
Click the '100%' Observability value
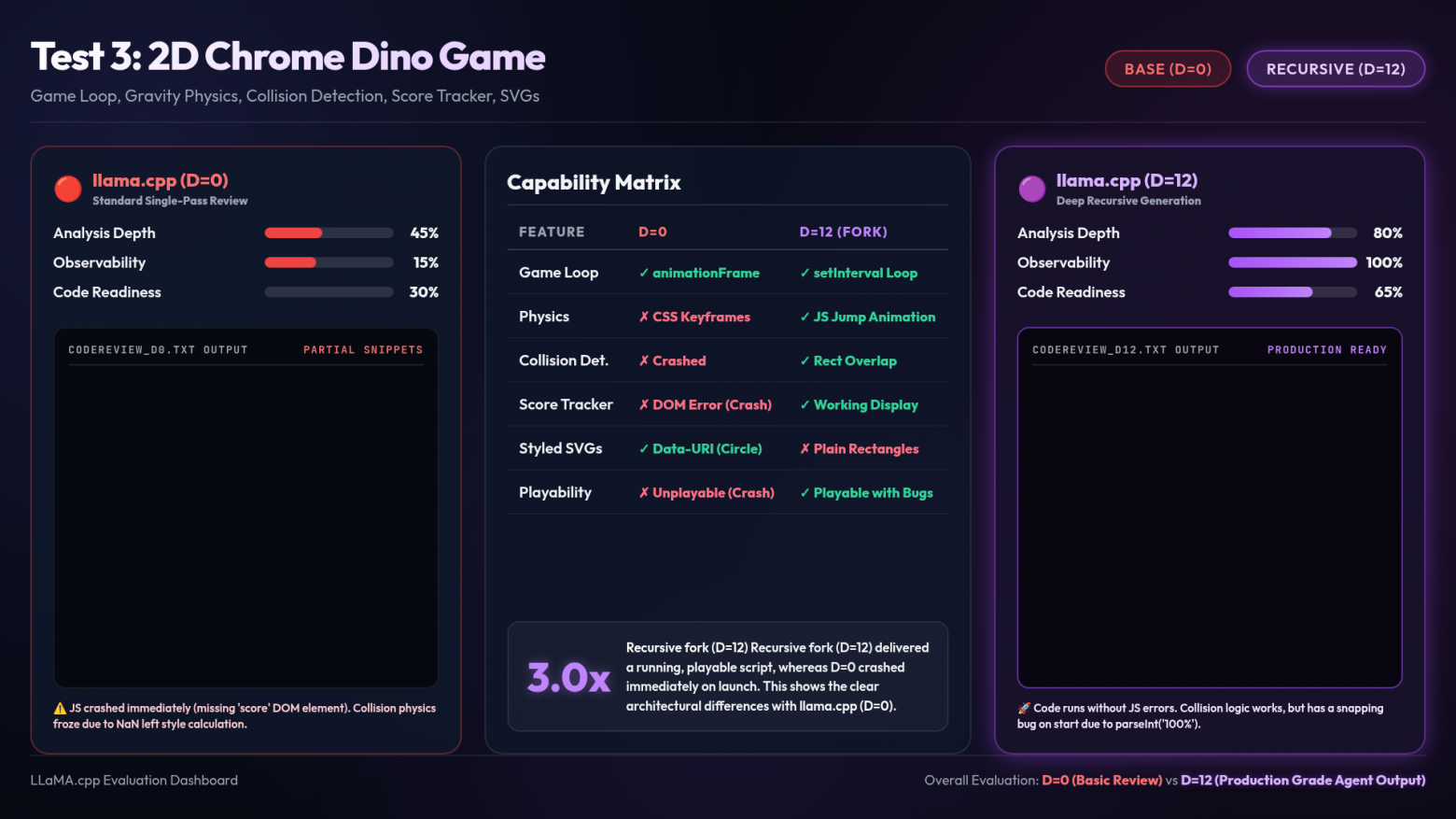[1384, 262]
